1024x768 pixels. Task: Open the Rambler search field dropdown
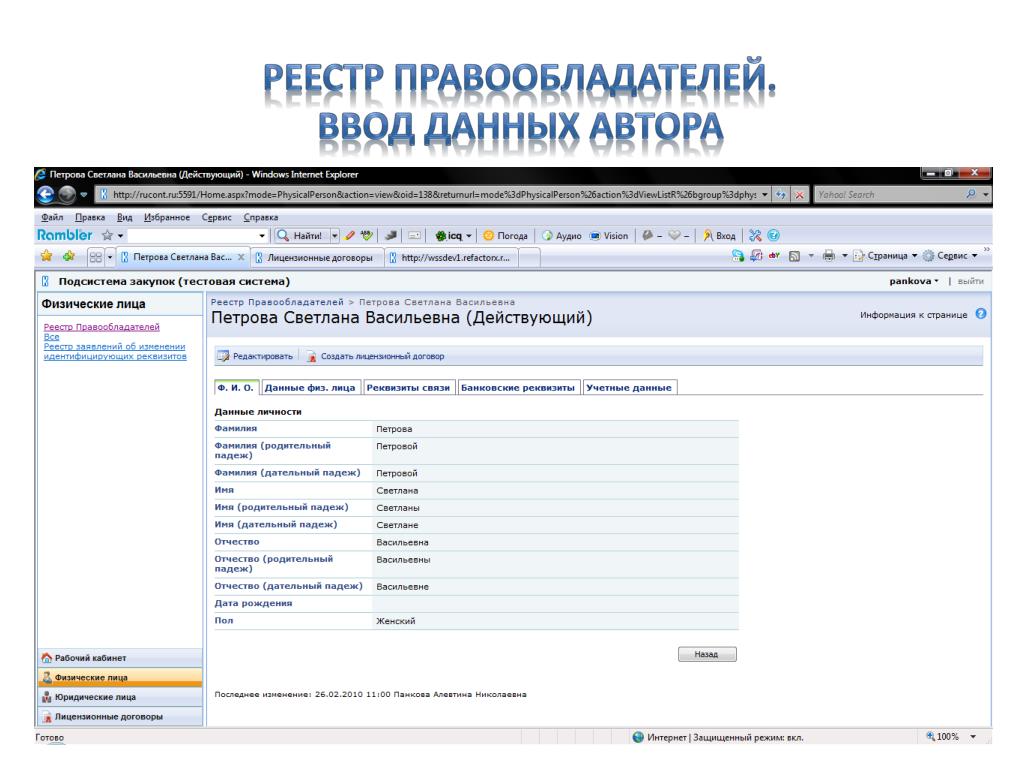point(262,236)
